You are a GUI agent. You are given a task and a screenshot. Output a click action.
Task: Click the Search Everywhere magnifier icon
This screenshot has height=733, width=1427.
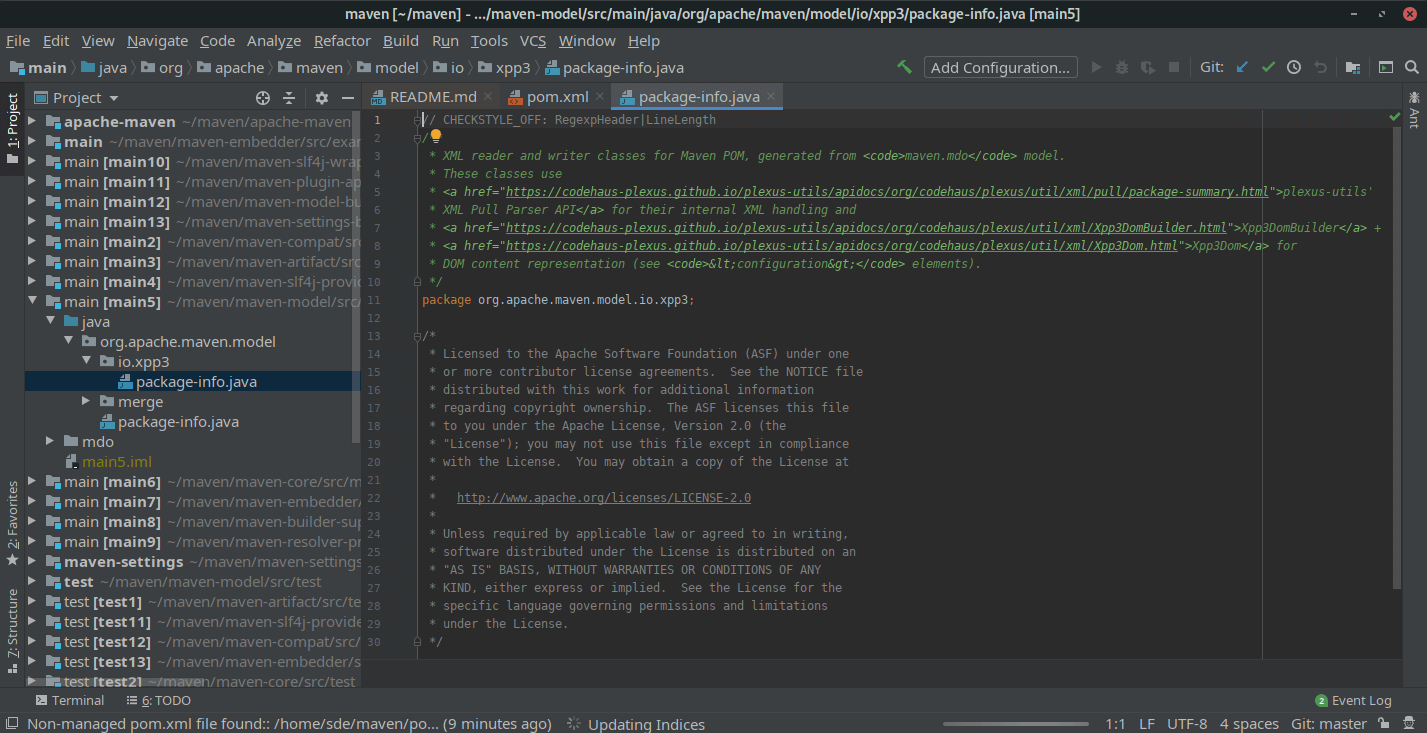pos(1411,67)
